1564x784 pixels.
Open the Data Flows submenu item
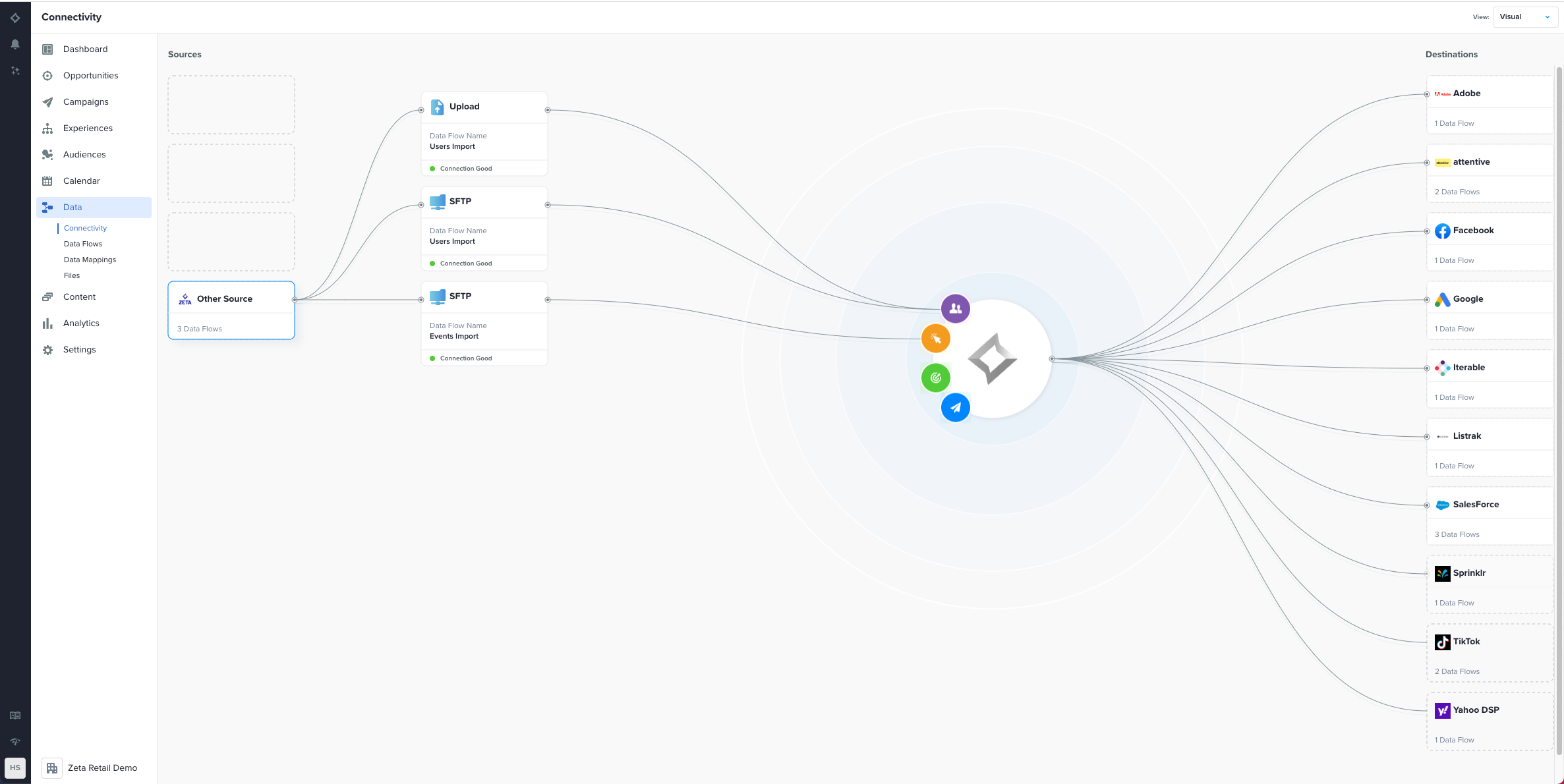83,244
